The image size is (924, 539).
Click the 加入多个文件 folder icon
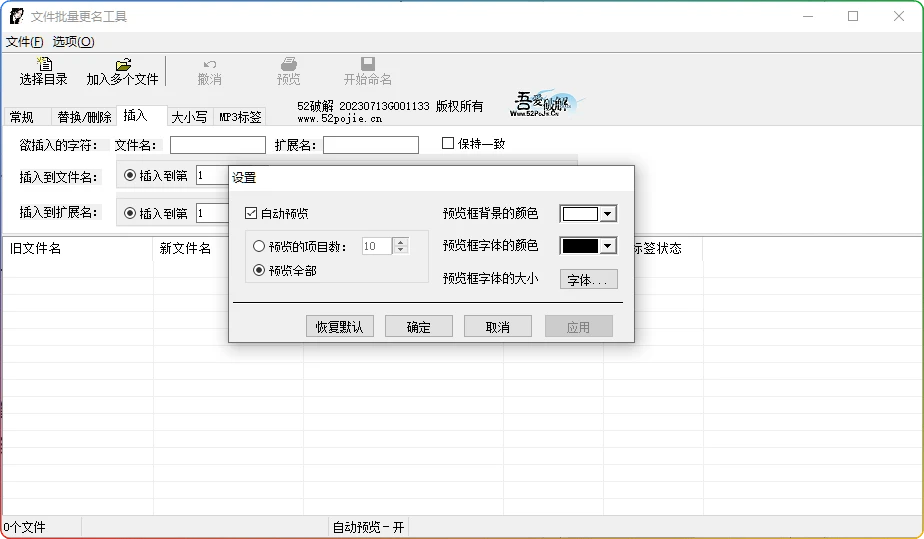click(123, 64)
